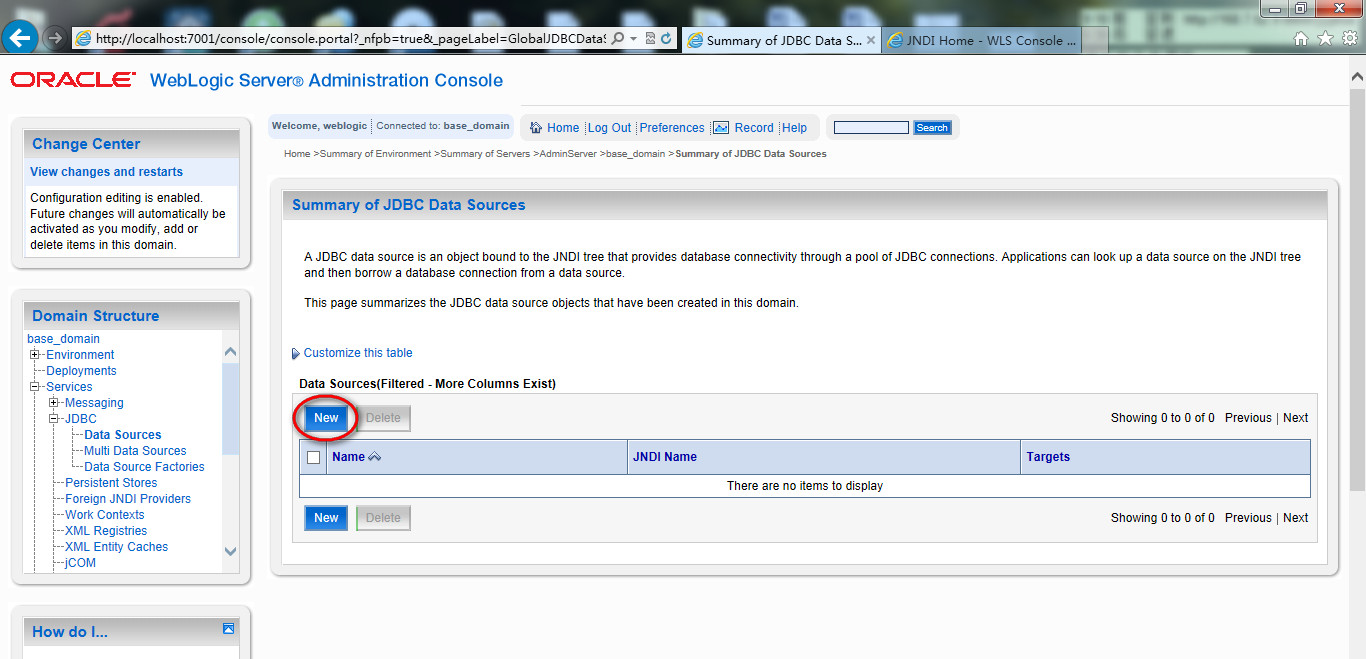1366x659 pixels.
Task: Open XML Entity Caches in the tree
Action: click(x=116, y=547)
